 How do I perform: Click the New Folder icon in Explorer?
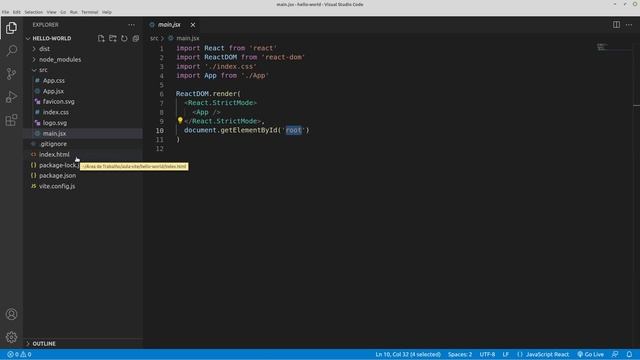[x=113, y=38]
